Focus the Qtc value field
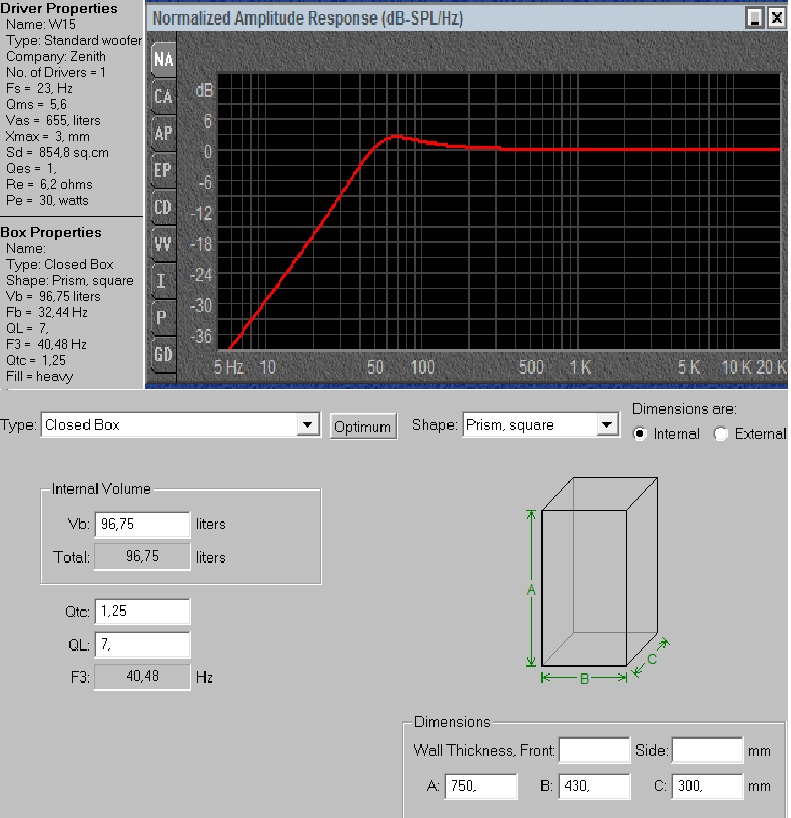Viewport: 791px width, 818px height. (142, 611)
